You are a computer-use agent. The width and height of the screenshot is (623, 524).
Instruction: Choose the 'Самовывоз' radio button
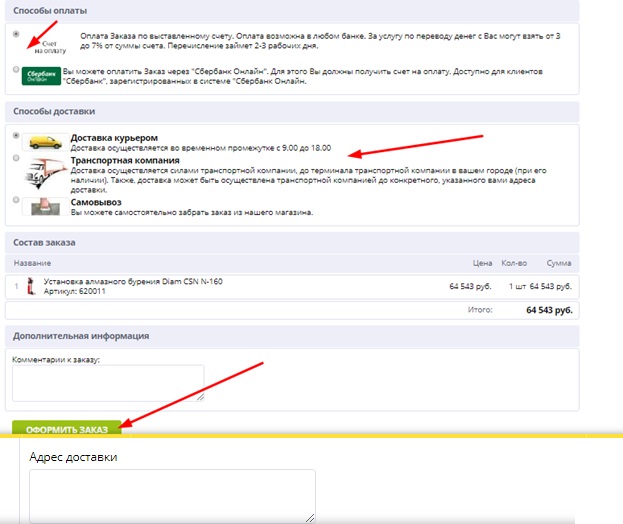15,199
